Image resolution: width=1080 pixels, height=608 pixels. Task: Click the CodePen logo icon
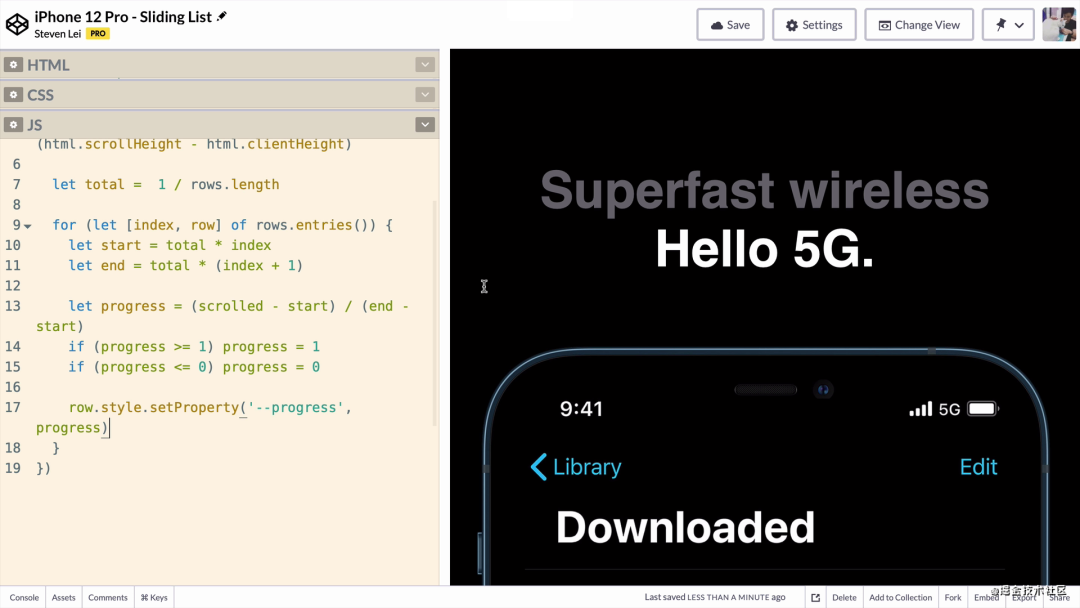17,24
